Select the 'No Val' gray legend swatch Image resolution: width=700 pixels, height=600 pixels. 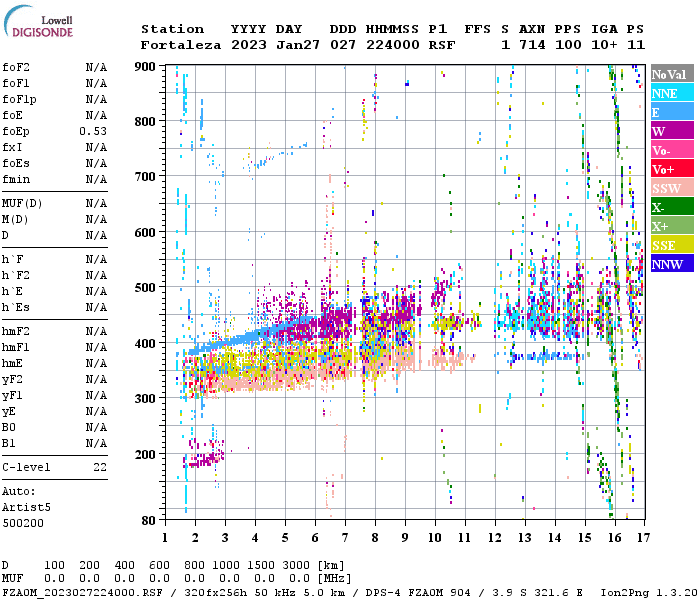pyautogui.click(x=672, y=74)
